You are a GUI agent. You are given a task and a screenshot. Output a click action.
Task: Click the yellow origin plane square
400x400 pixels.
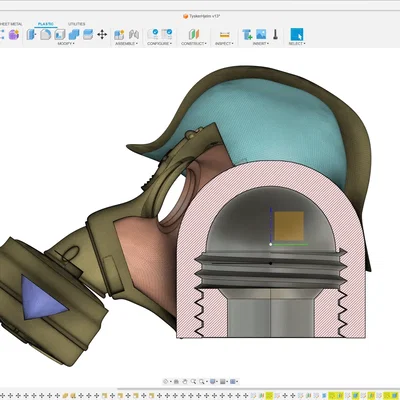click(x=289, y=226)
